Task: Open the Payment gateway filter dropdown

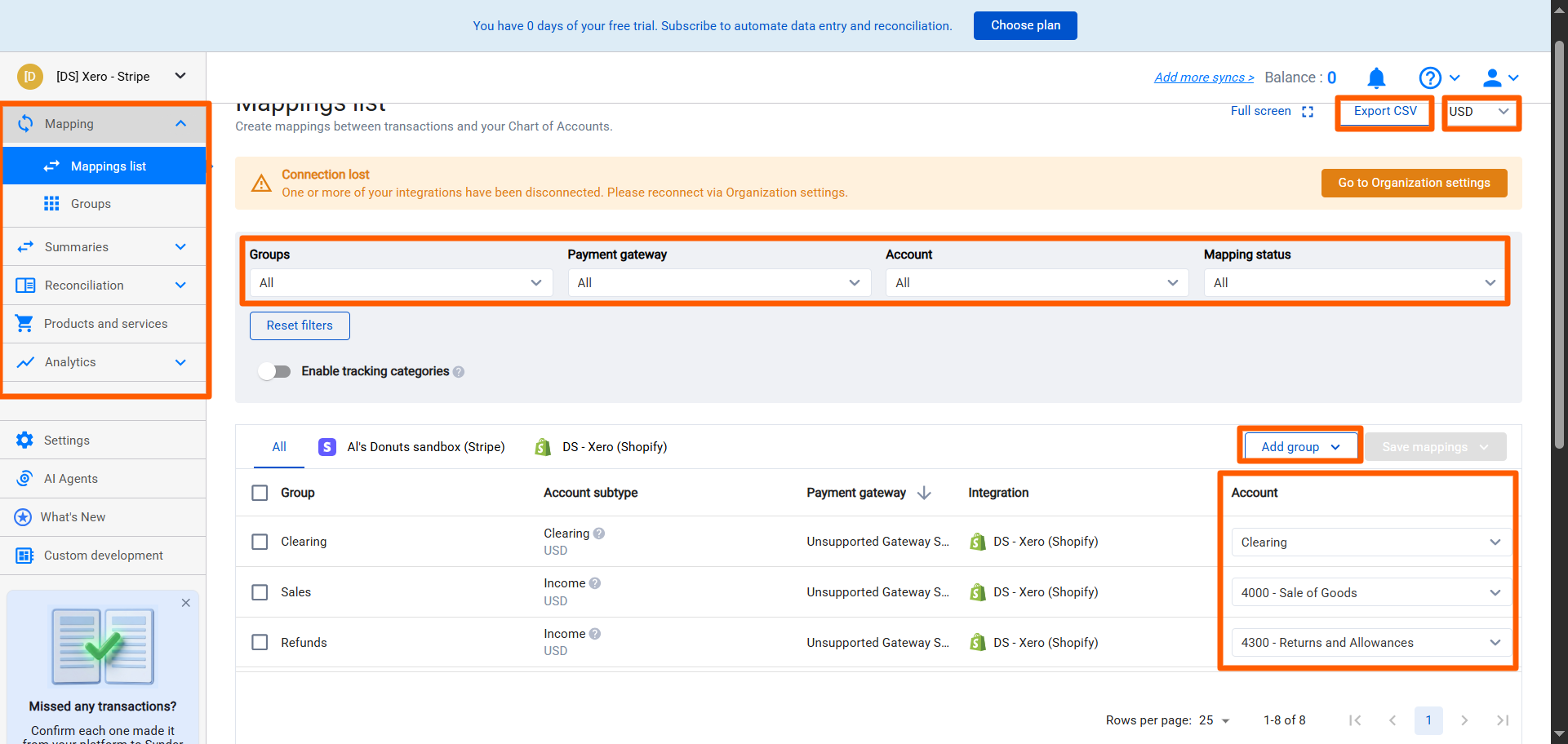Action: tap(719, 282)
